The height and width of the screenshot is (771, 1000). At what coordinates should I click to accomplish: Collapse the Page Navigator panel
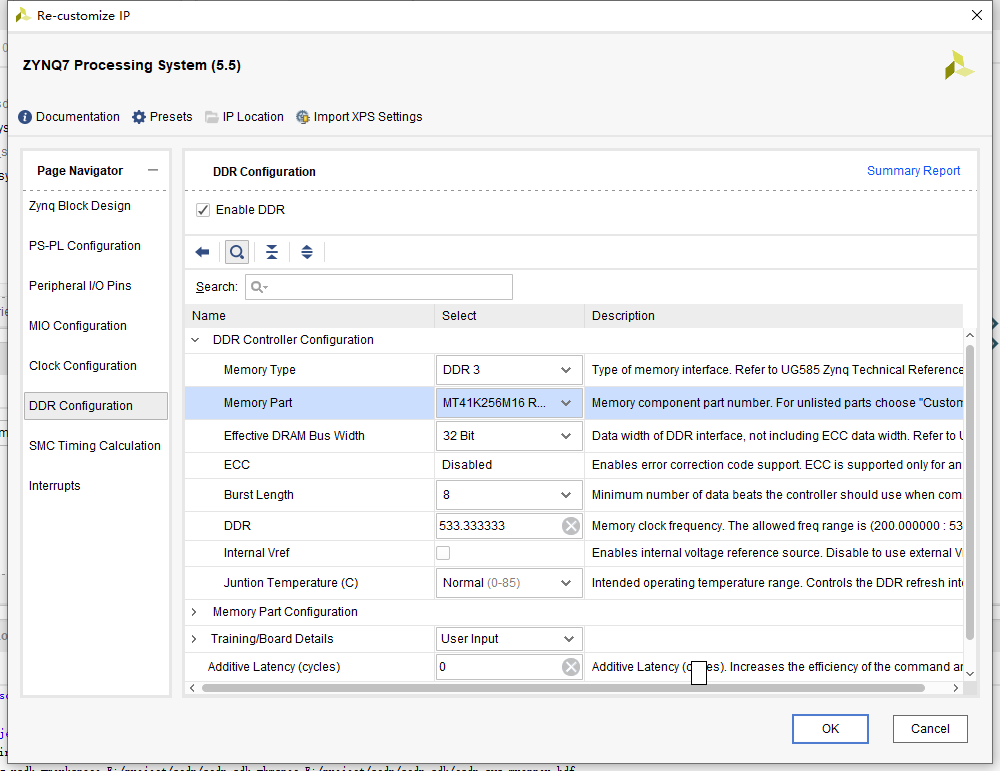(152, 170)
